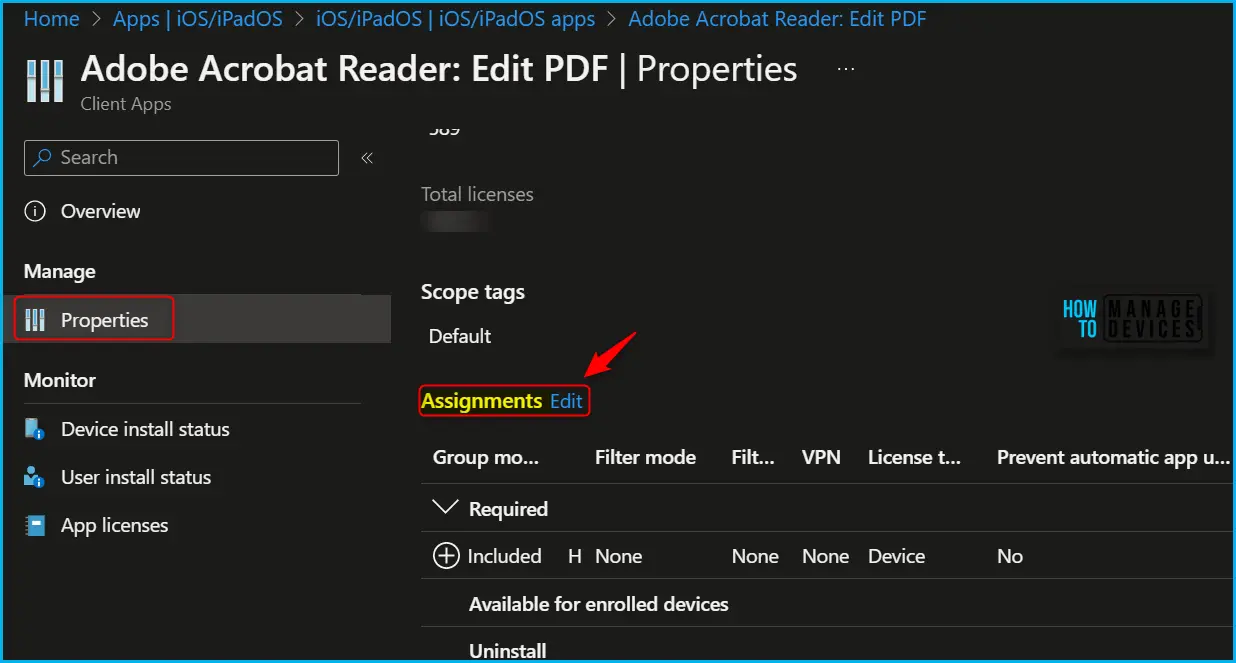Open App licenses page
The height and width of the screenshot is (663, 1236).
(115, 526)
